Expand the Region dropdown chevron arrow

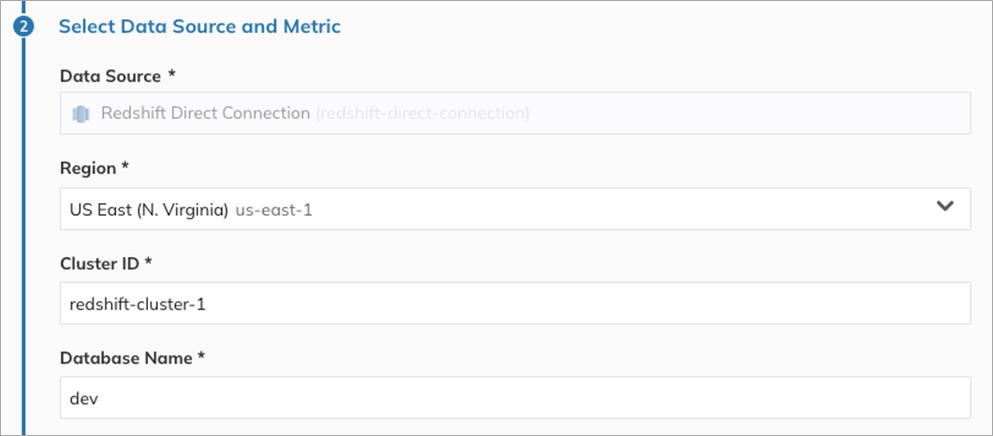pos(945,207)
